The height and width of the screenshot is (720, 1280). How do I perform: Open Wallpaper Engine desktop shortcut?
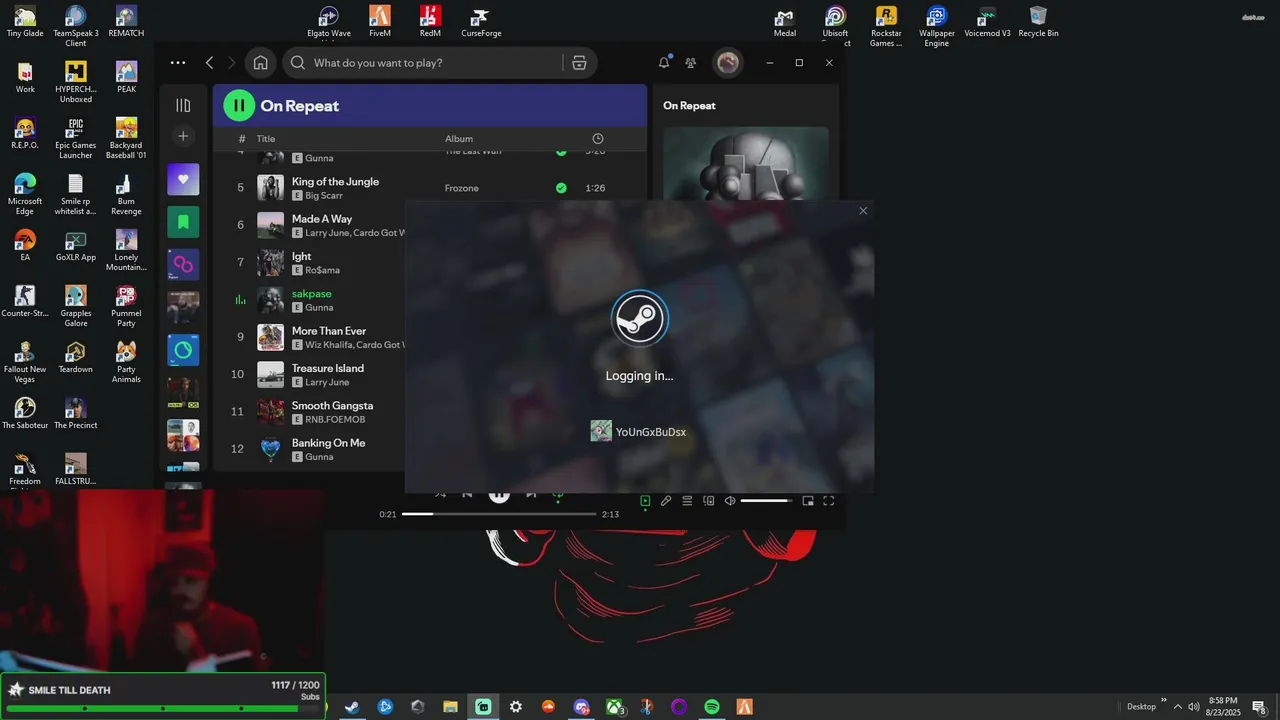(x=936, y=26)
